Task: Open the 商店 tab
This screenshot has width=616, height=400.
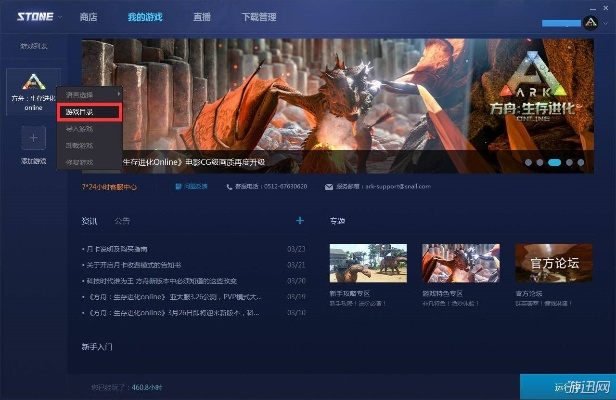Action: pos(88,17)
